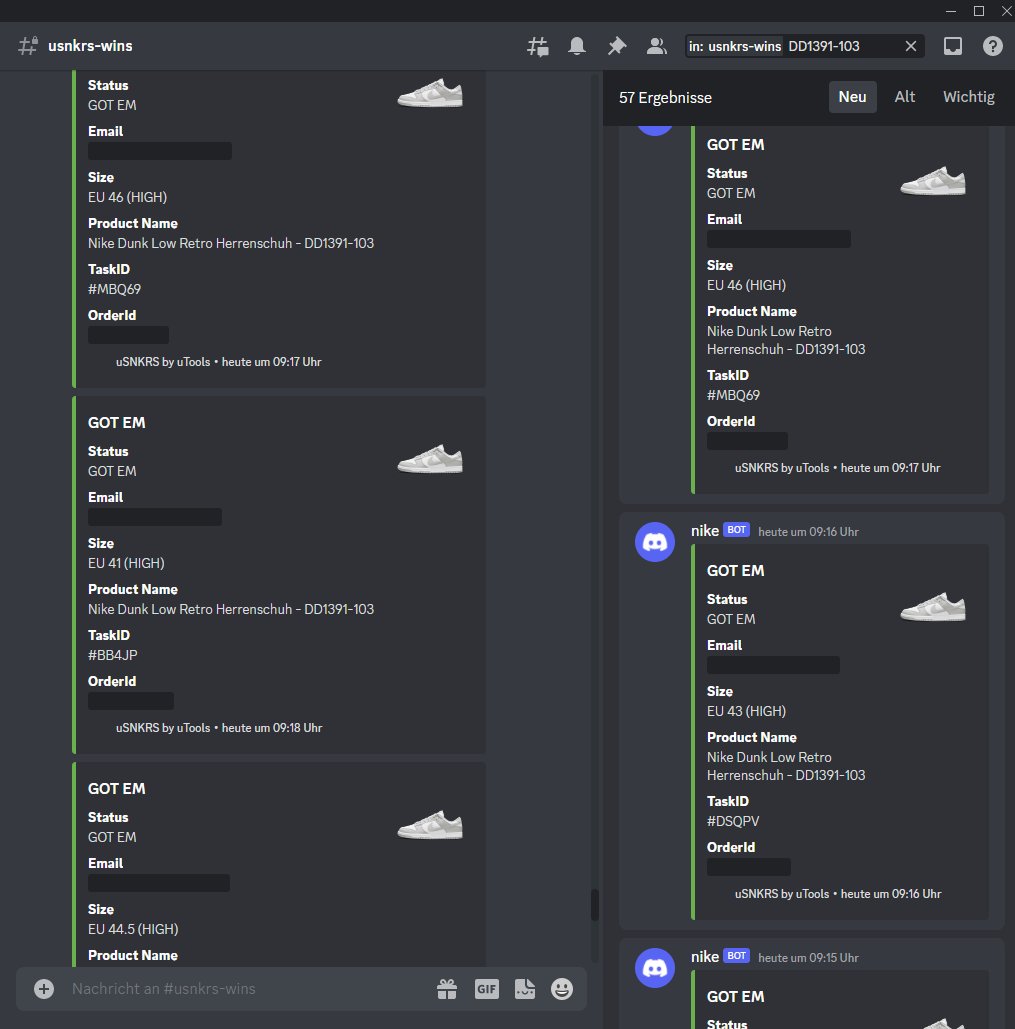Show pinned messages pin icon
The image size is (1015, 1029).
coord(617,46)
